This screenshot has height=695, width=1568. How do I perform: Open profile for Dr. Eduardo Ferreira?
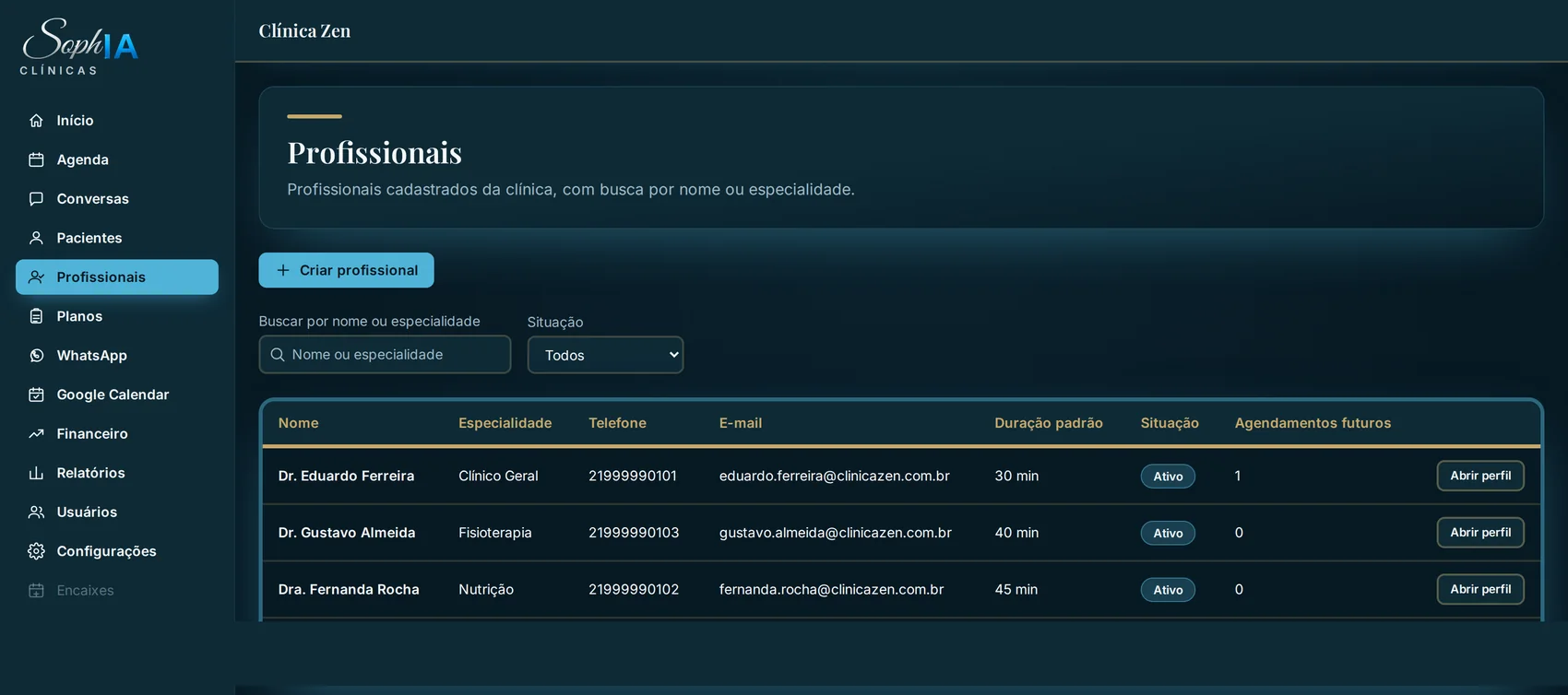[x=1480, y=476]
